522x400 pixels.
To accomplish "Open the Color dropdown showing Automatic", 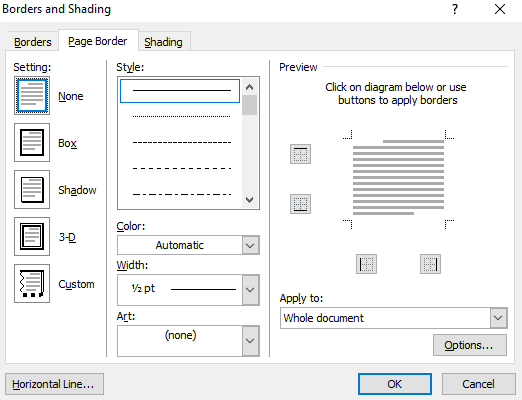I will pos(188,245).
